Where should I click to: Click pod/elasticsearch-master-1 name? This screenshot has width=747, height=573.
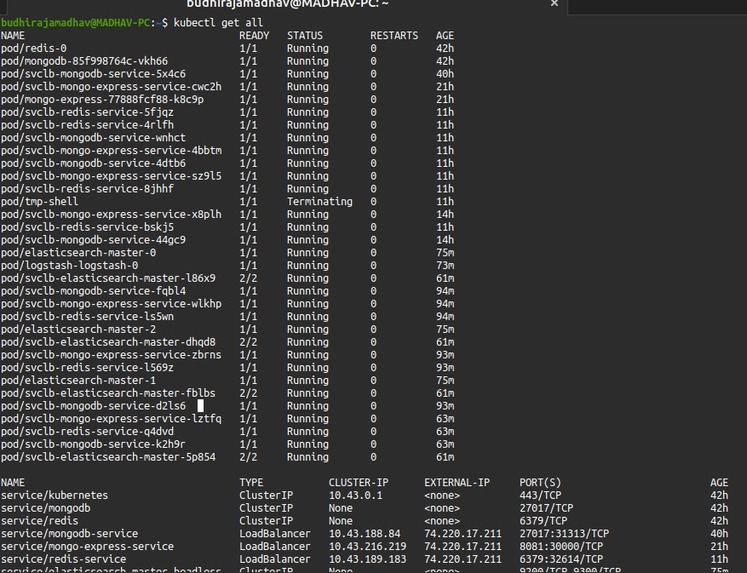[79, 381]
